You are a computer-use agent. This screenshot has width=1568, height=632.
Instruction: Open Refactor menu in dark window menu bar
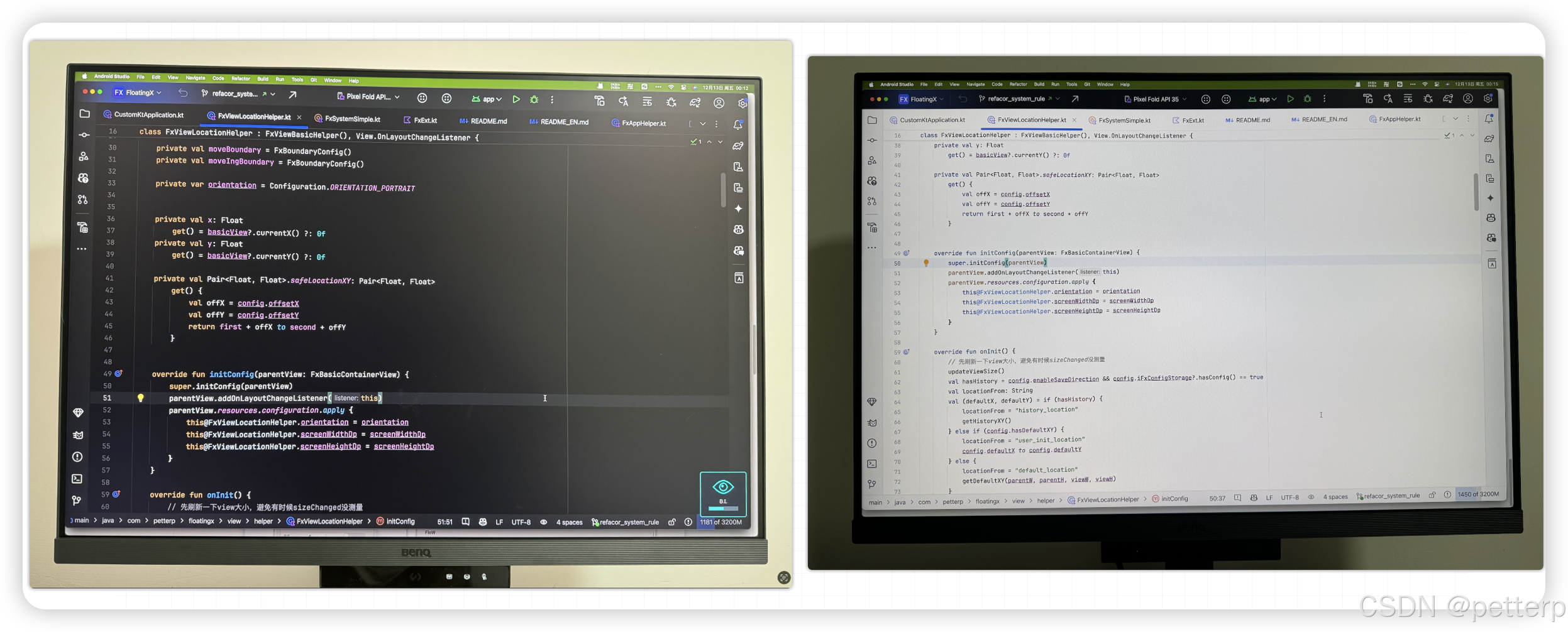pyautogui.click(x=240, y=79)
